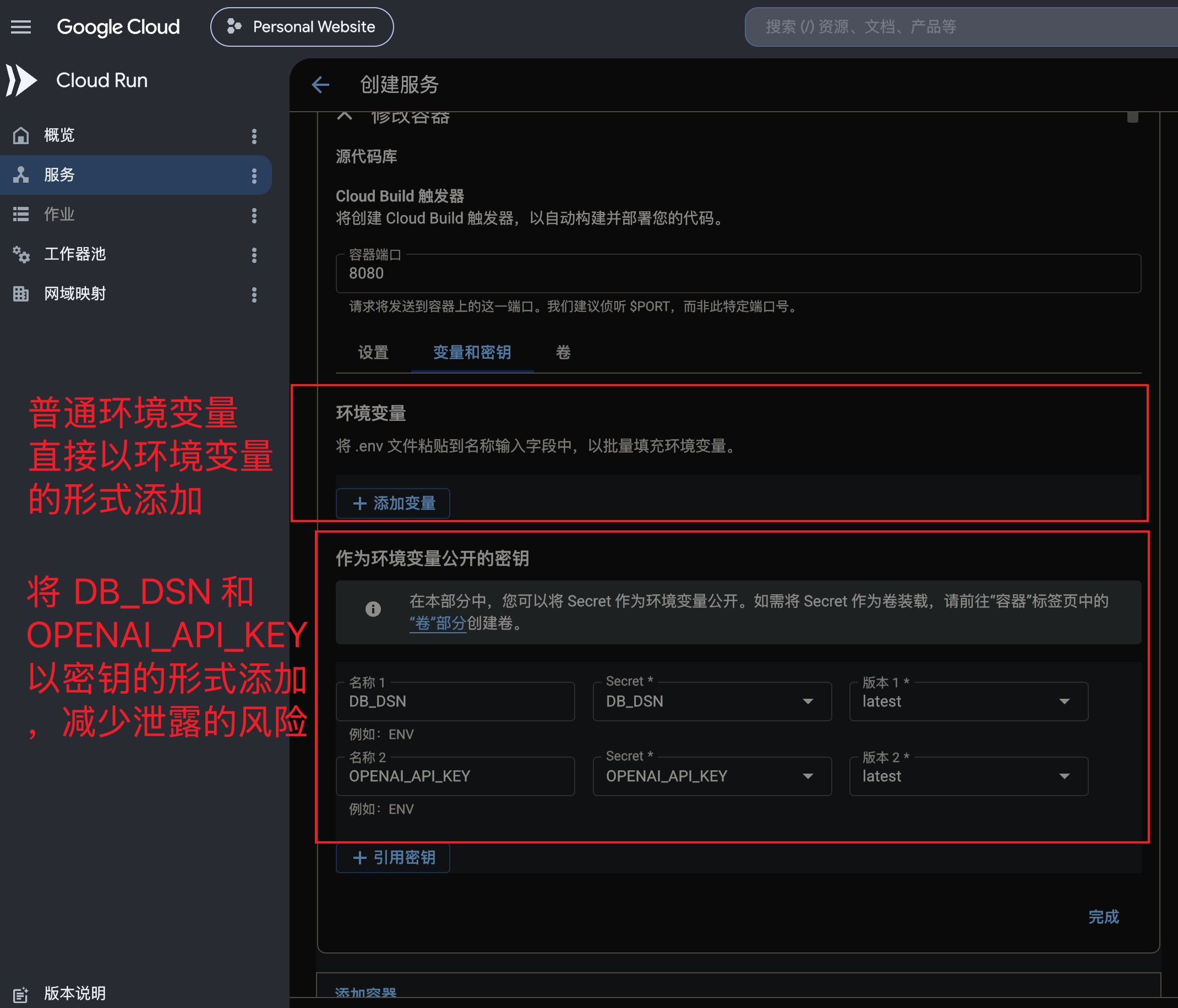Follow the “卷”部分 link
The width and height of the screenshot is (1178, 1008).
pos(438,623)
